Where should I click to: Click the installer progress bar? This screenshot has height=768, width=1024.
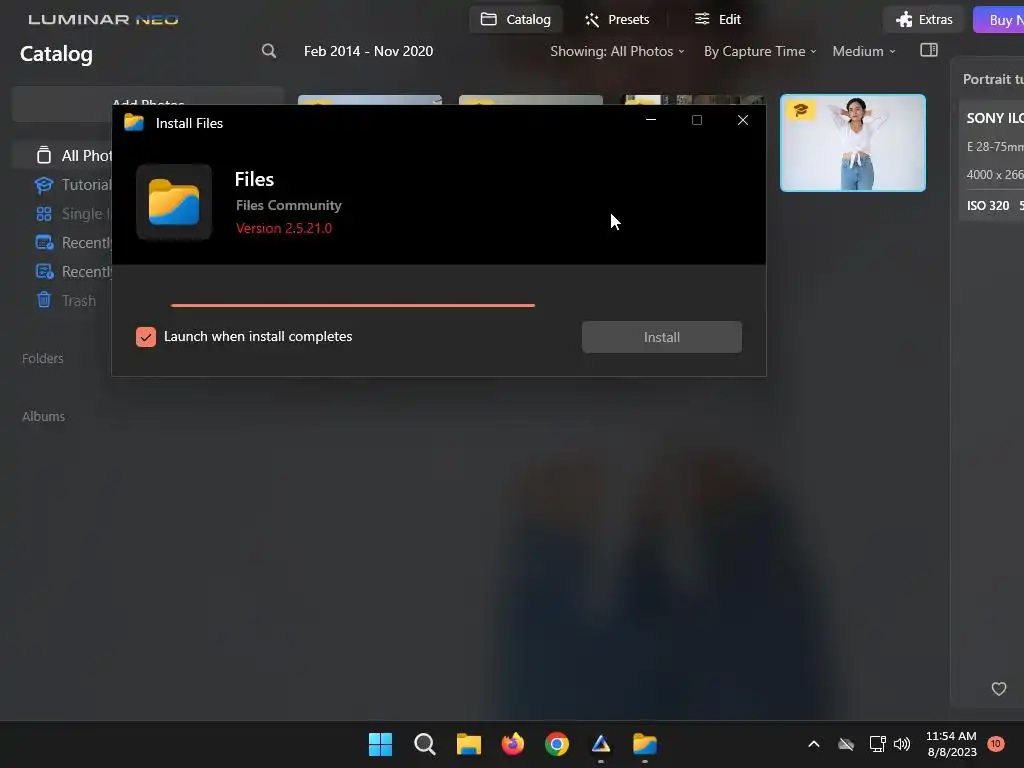point(353,305)
